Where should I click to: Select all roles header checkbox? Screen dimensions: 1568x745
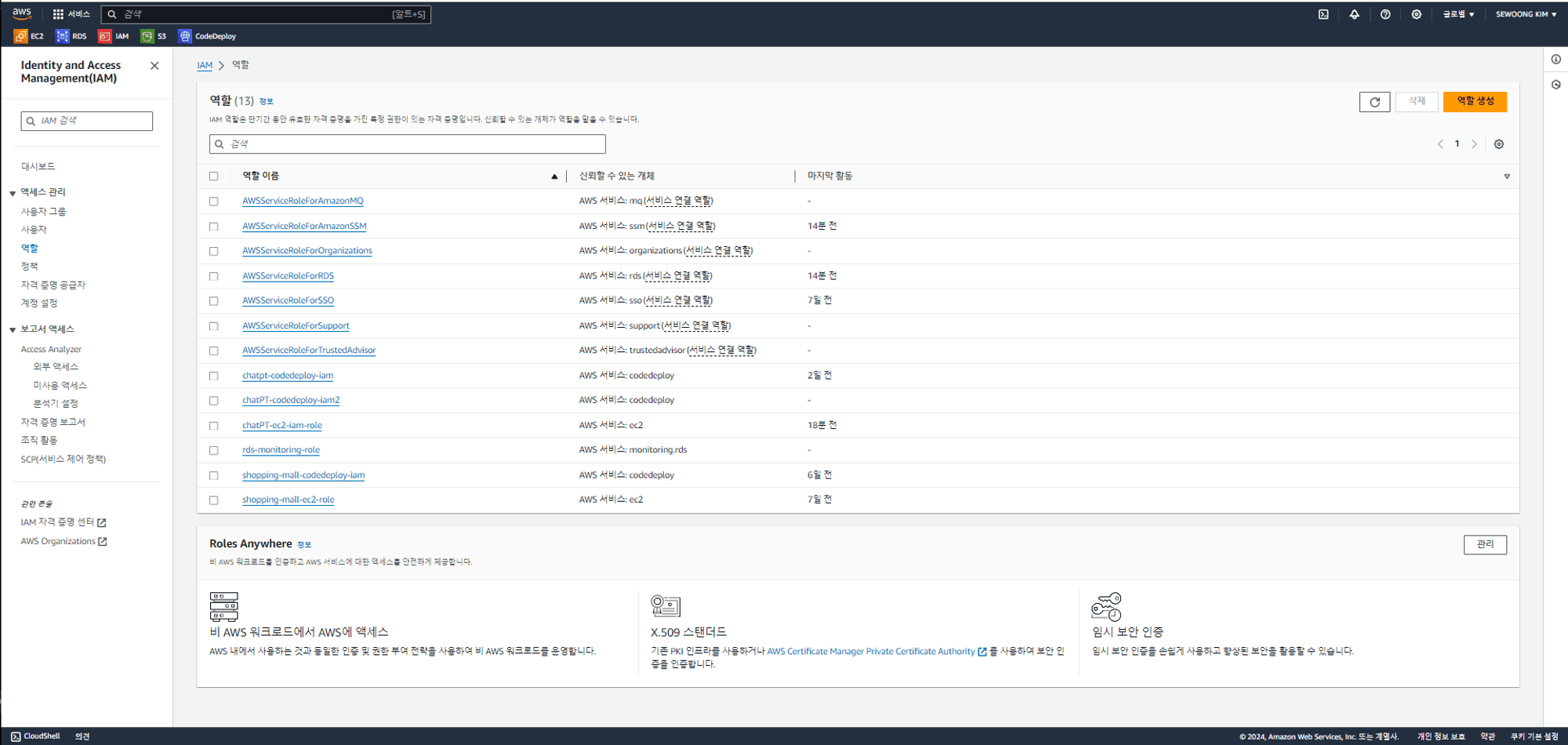213,176
